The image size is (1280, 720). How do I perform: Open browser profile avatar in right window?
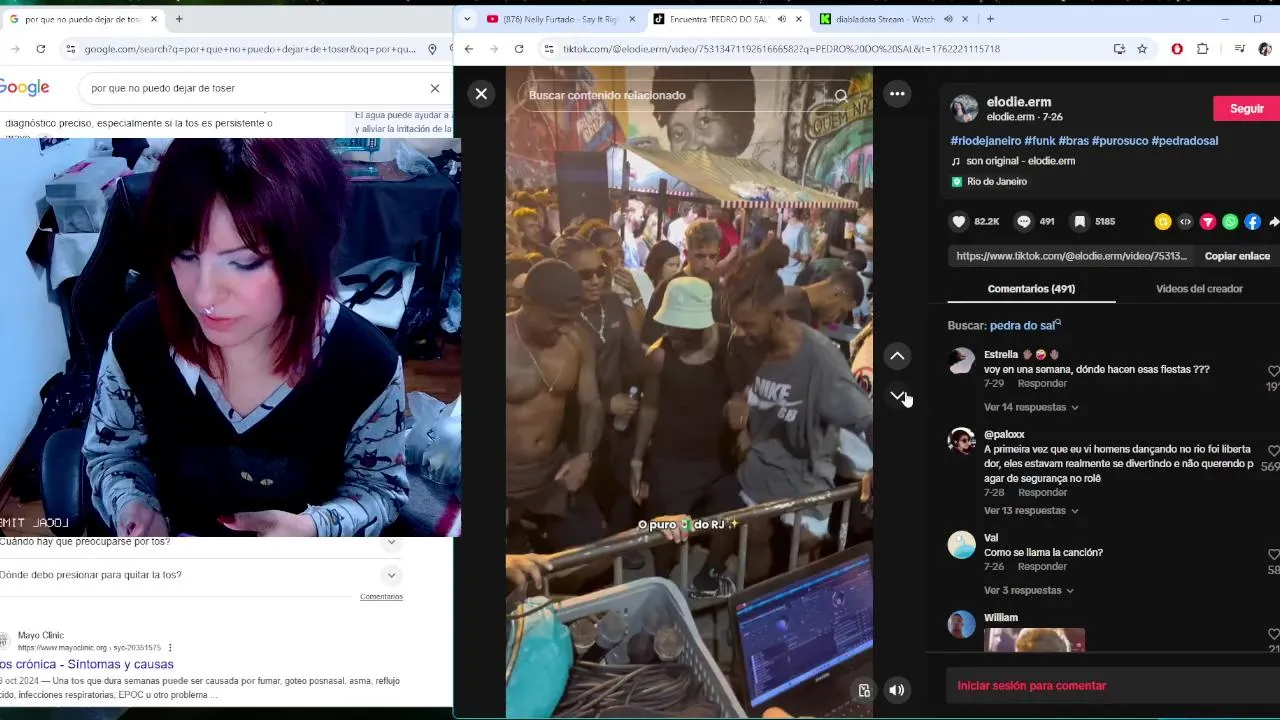1265,49
